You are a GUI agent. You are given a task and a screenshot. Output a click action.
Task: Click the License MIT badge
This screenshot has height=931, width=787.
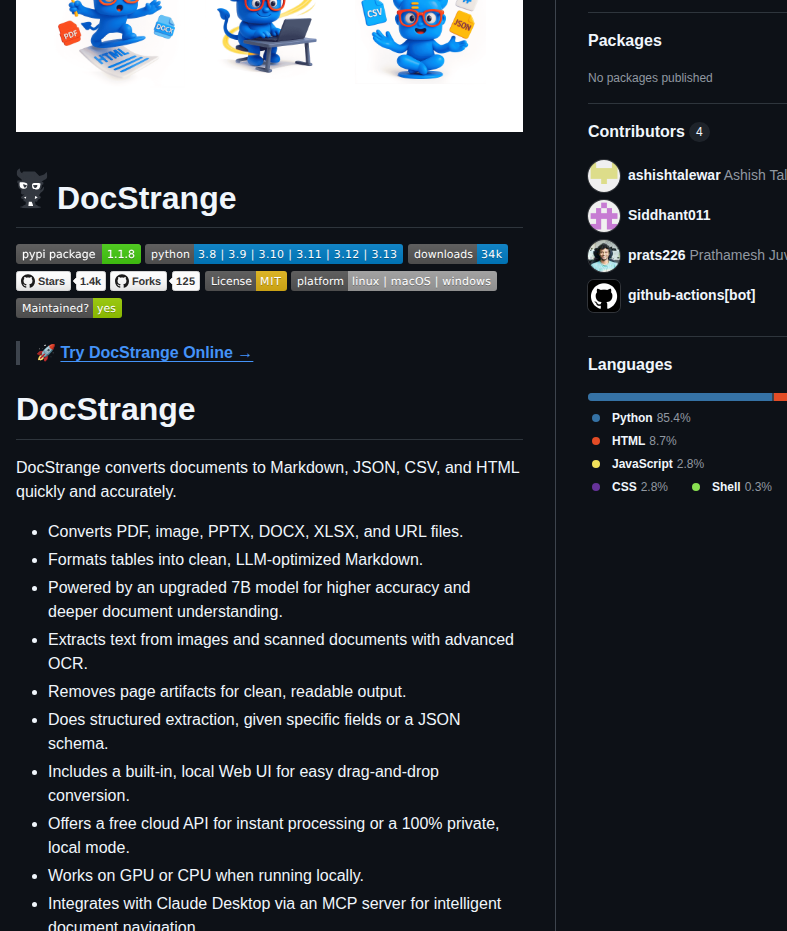click(246, 281)
